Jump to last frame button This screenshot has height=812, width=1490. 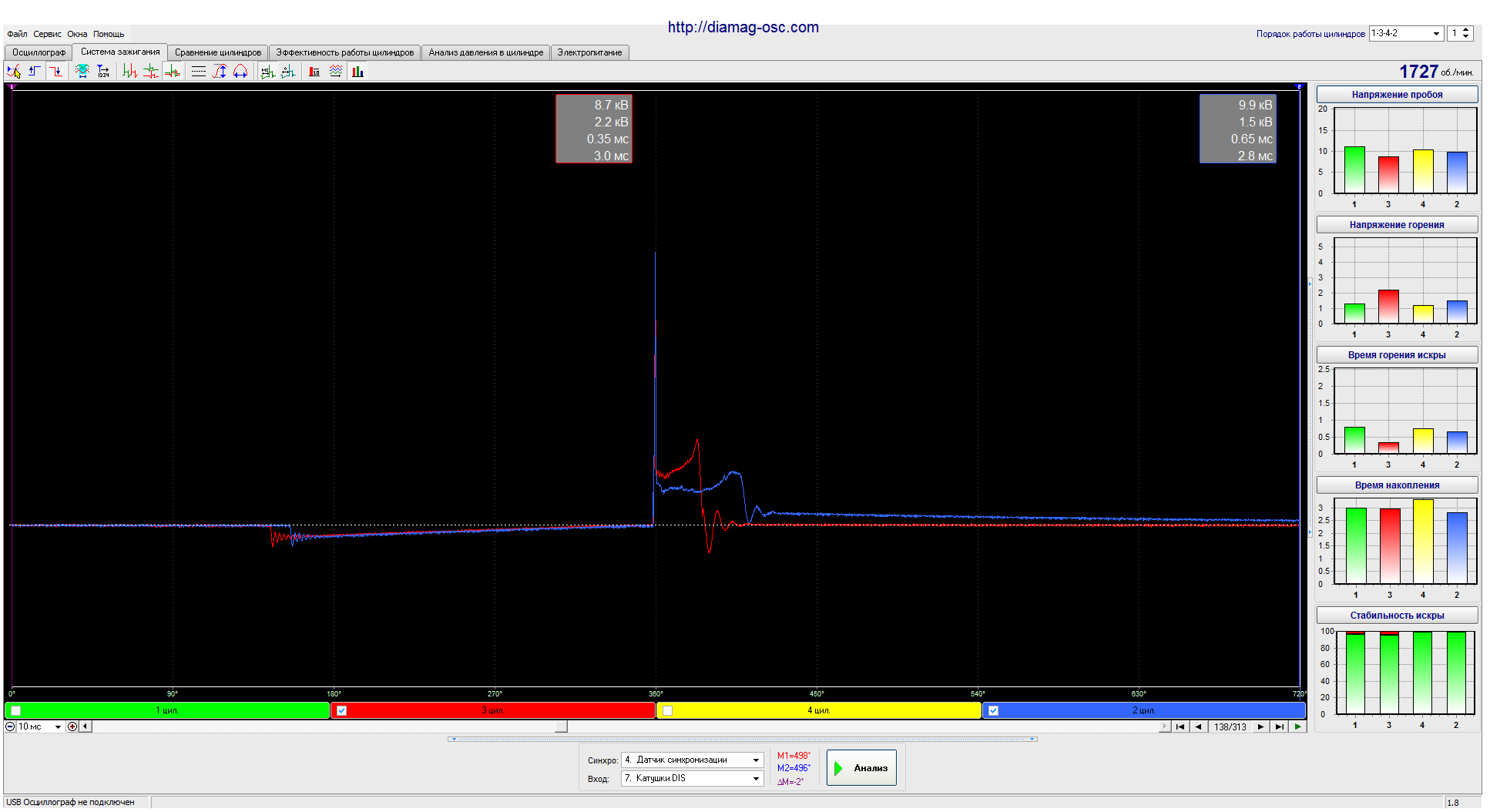point(1279,726)
